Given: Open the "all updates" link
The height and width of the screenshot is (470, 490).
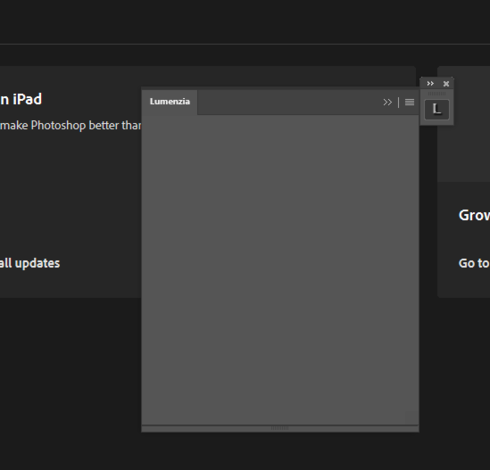Looking at the screenshot, I should [30, 263].
